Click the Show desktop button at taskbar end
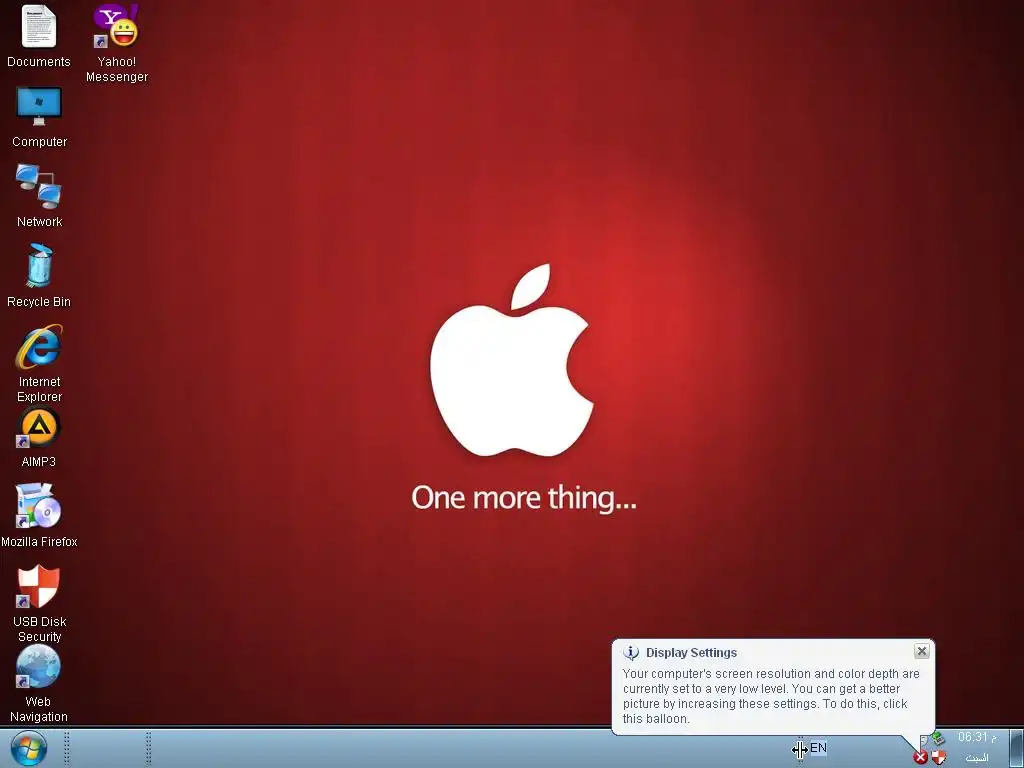 [x=1016, y=748]
